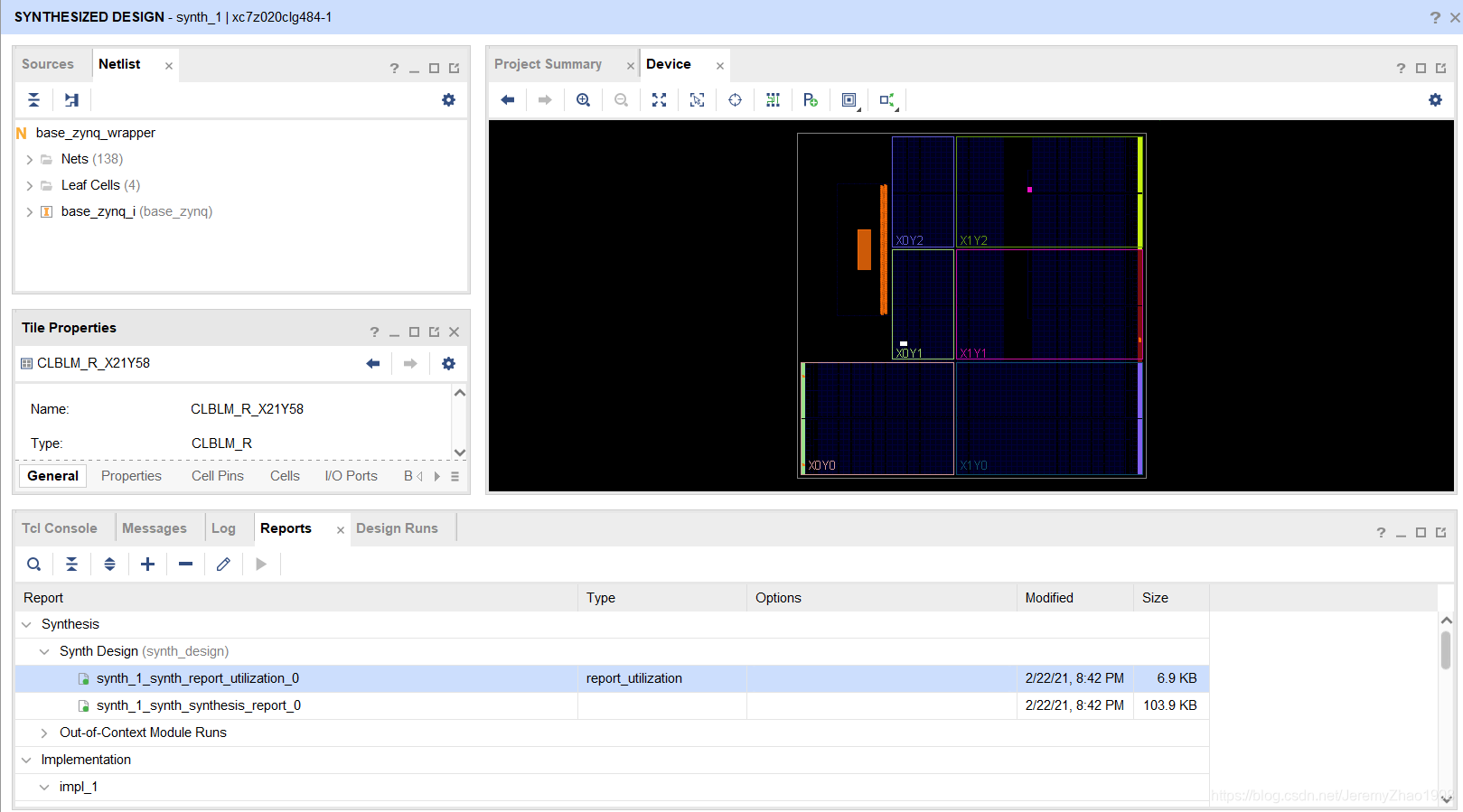Click Tile Properties forward arrow
Viewport: 1463px width, 812px height.
pyautogui.click(x=410, y=363)
